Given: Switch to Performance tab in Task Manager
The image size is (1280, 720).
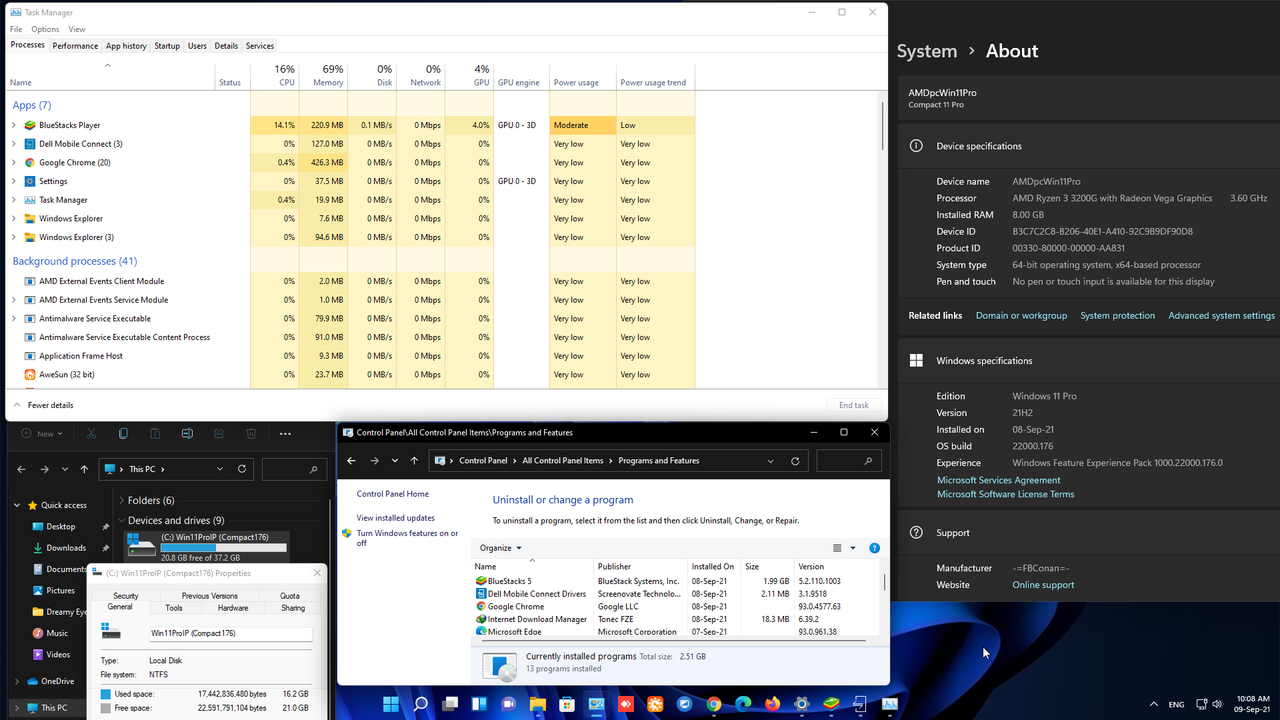Looking at the screenshot, I should pos(75,46).
